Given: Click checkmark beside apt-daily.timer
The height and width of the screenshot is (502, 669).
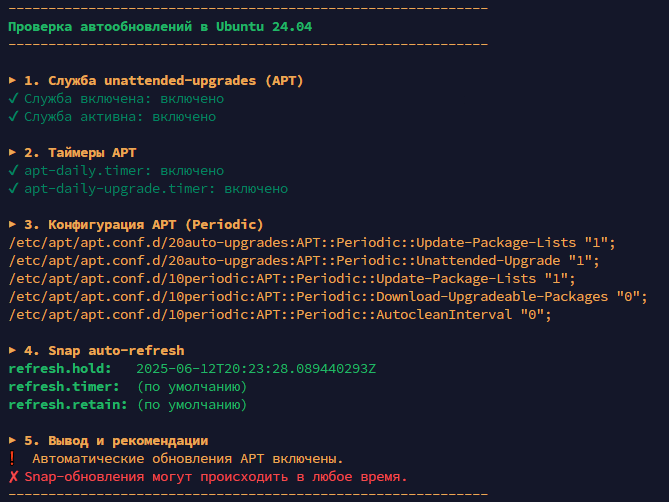Looking at the screenshot, I should 13,171.
